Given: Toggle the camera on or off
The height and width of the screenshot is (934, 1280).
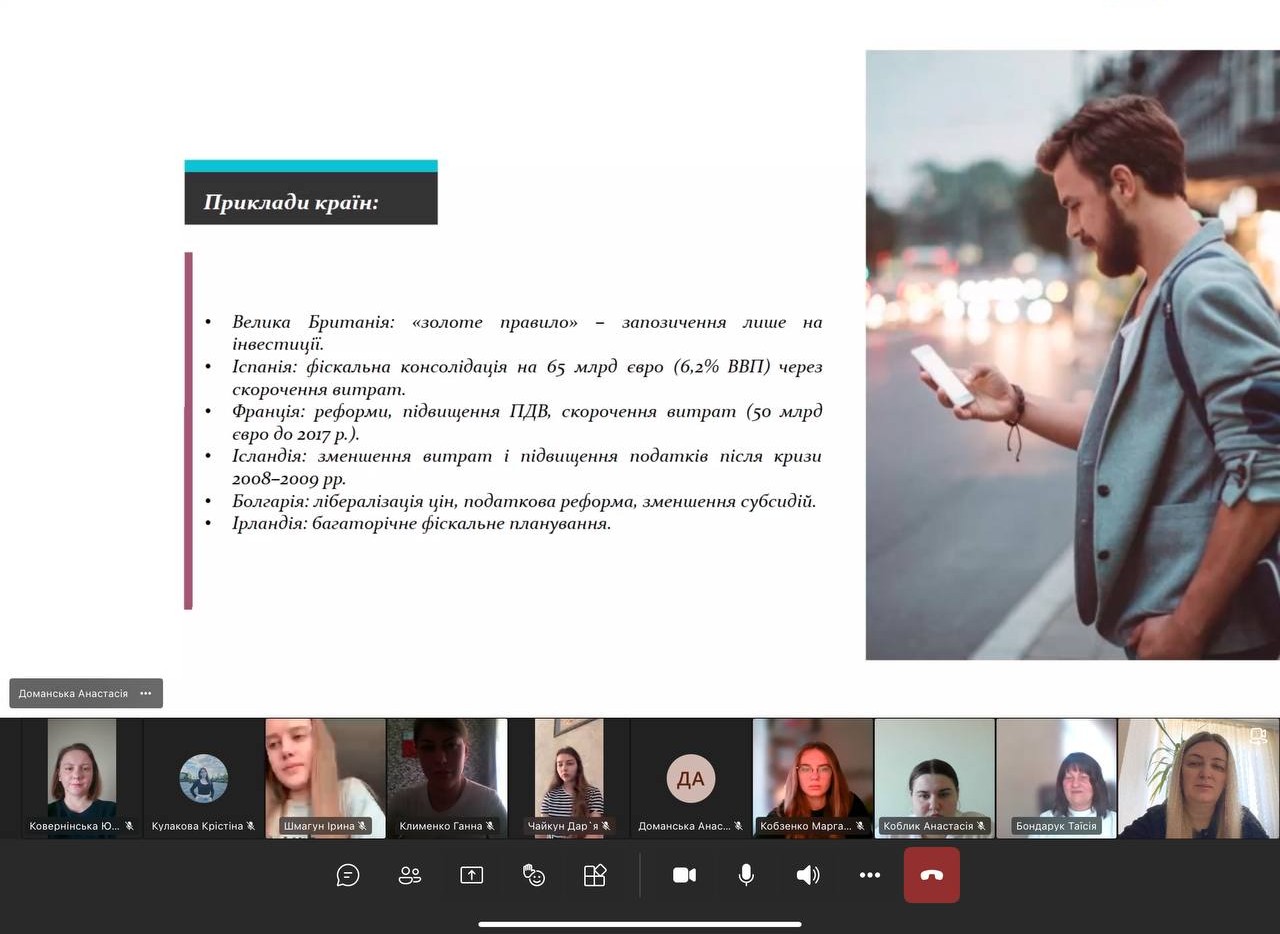Looking at the screenshot, I should point(684,875).
